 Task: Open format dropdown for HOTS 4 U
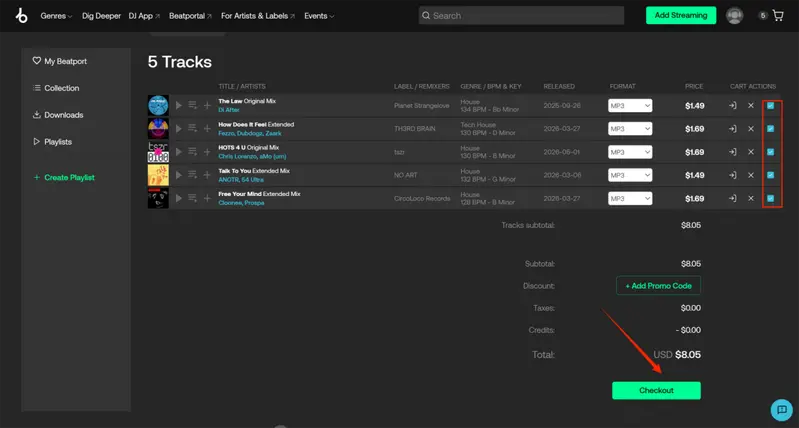coord(630,152)
